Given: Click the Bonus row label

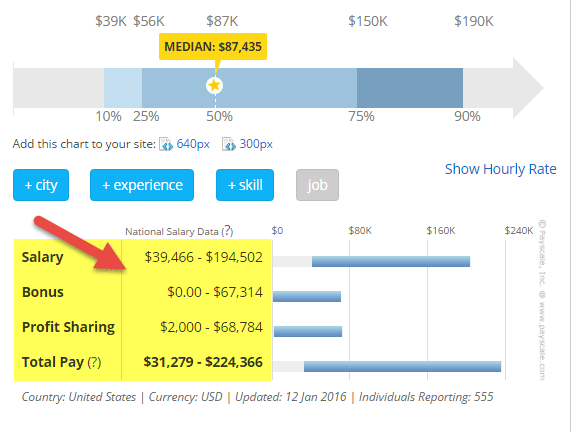Looking at the screenshot, I should pos(43,292).
